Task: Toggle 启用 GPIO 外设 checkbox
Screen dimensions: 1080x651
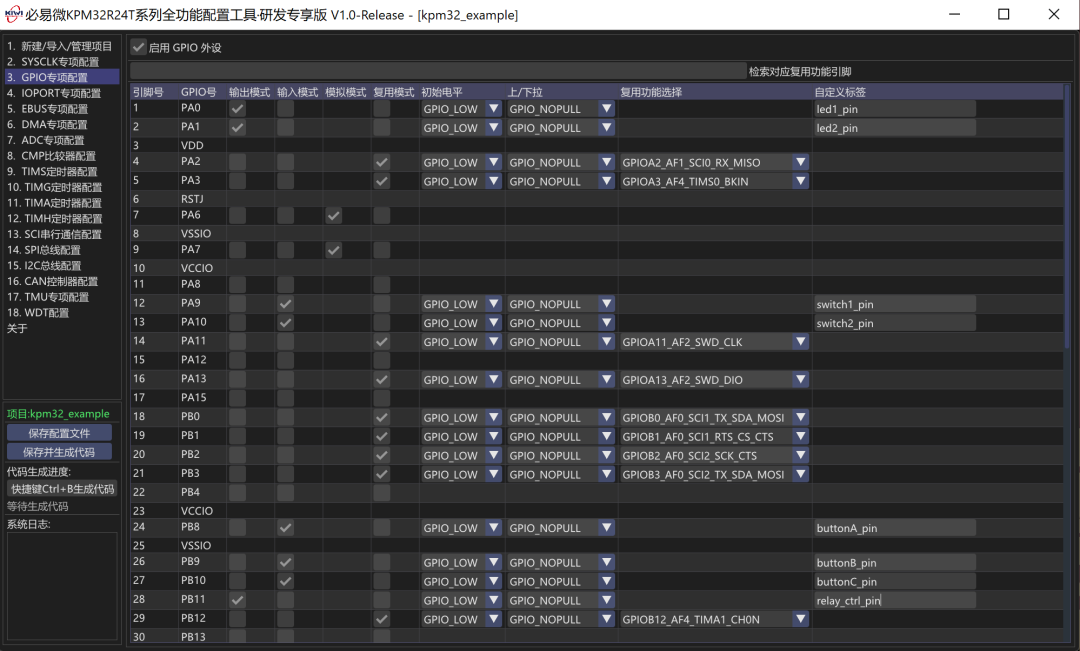Action: 138,47
